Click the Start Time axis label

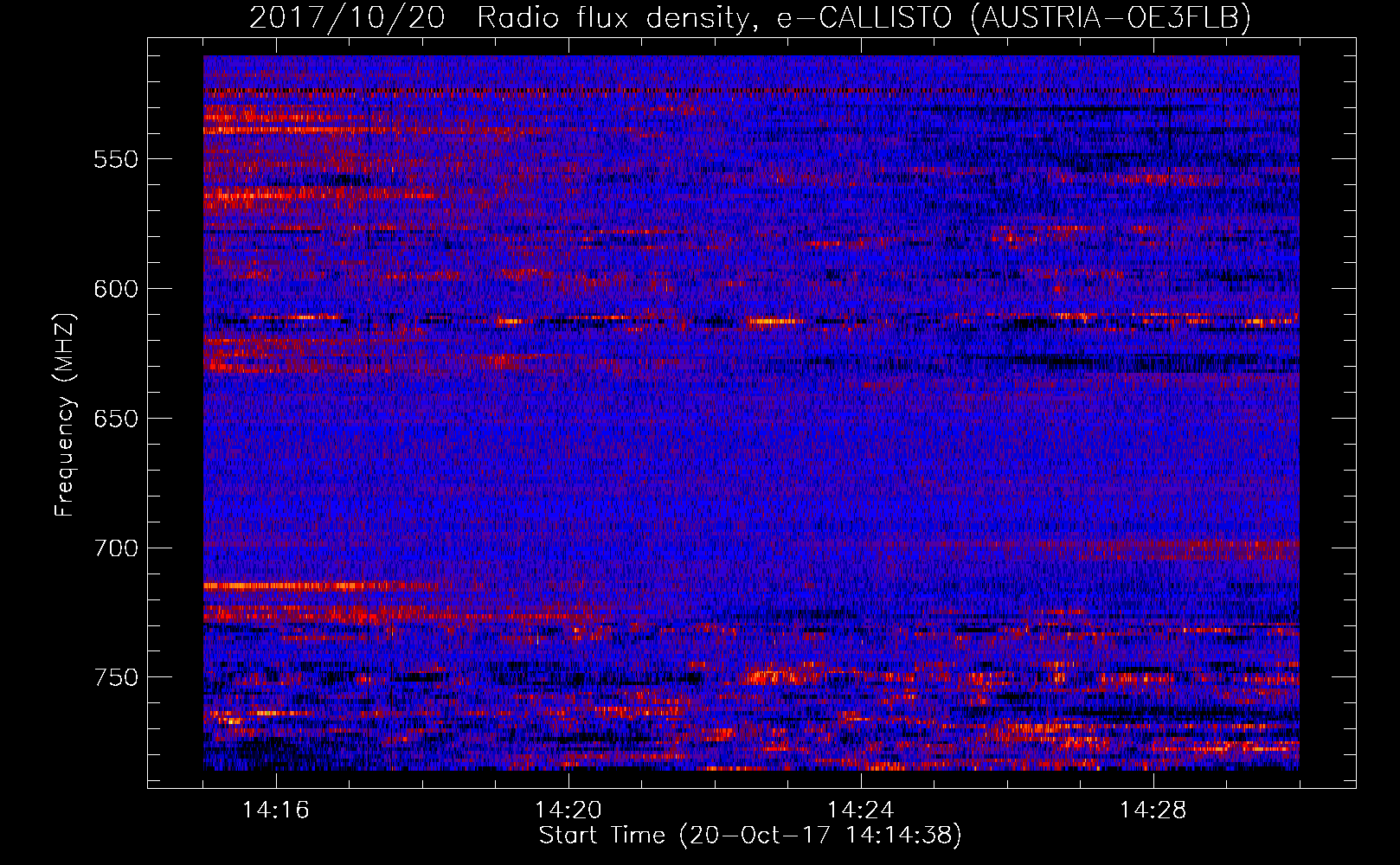click(x=750, y=836)
